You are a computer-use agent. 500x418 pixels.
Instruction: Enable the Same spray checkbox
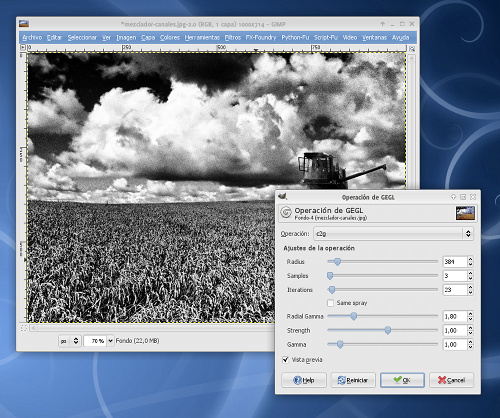click(x=330, y=303)
